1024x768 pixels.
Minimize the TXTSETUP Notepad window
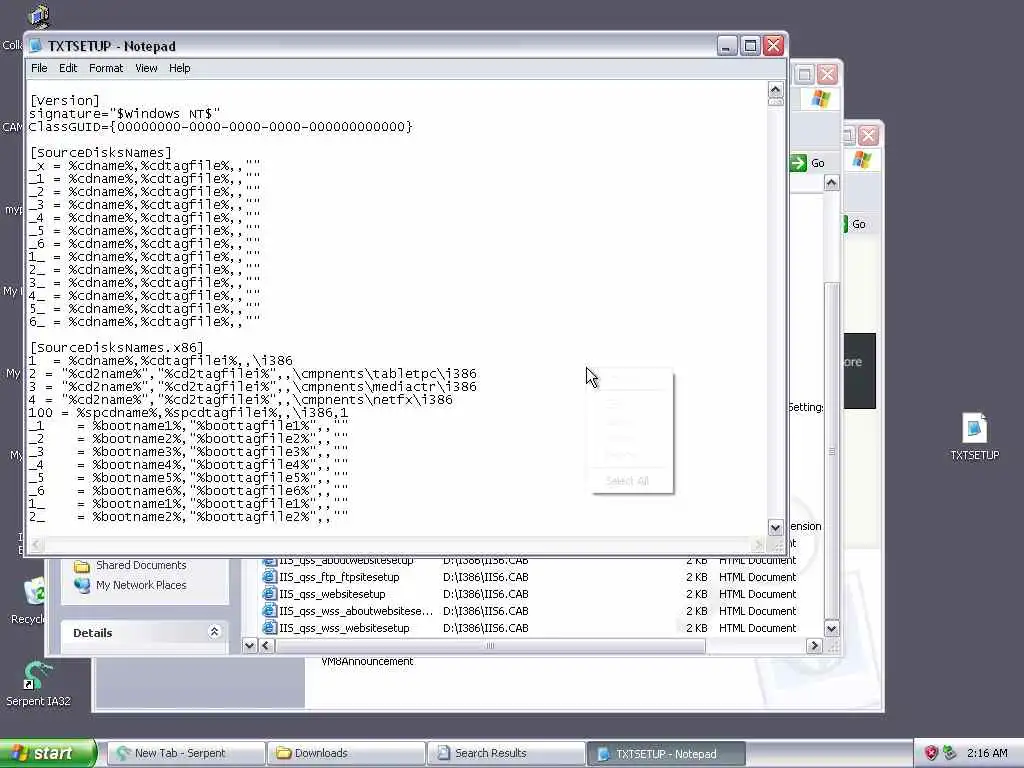(727, 46)
